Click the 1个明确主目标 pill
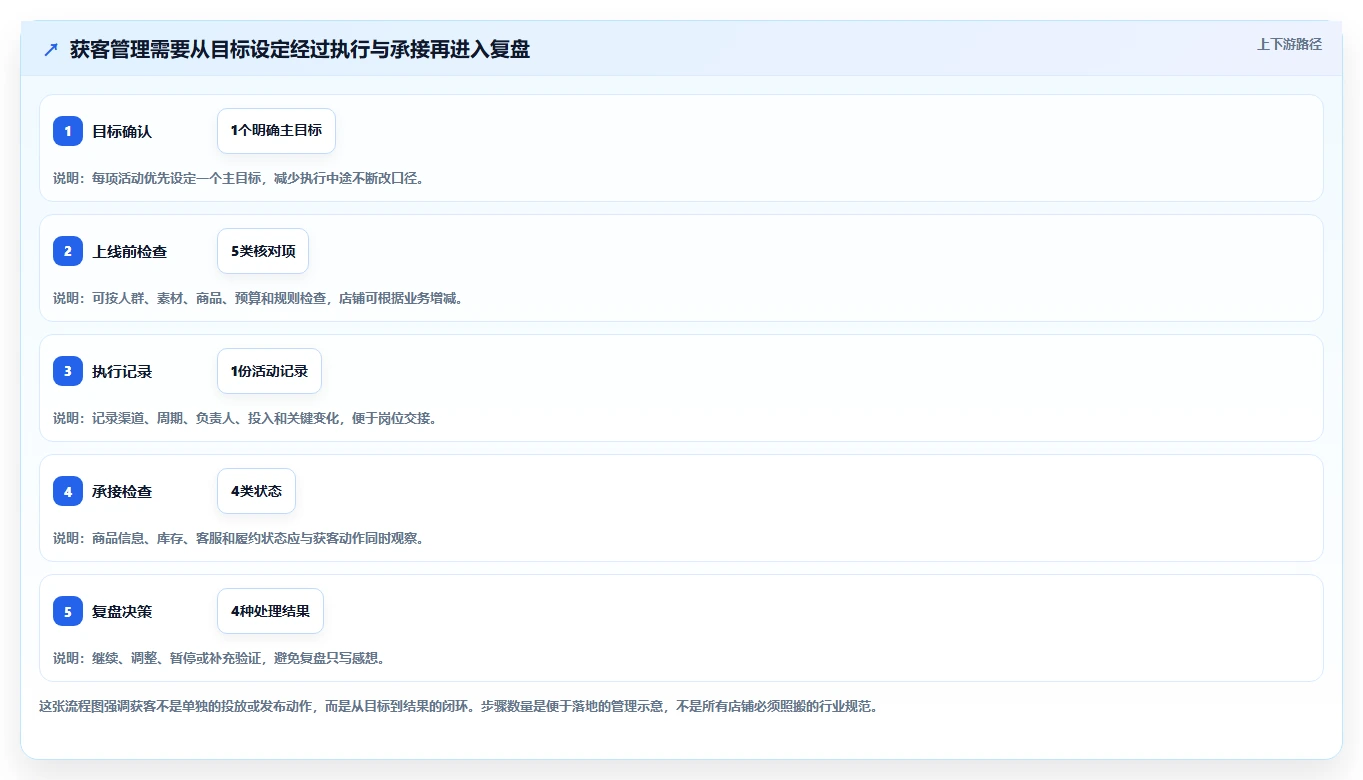This screenshot has height=780, width=1363. pyautogui.click(x=276, y=131)
